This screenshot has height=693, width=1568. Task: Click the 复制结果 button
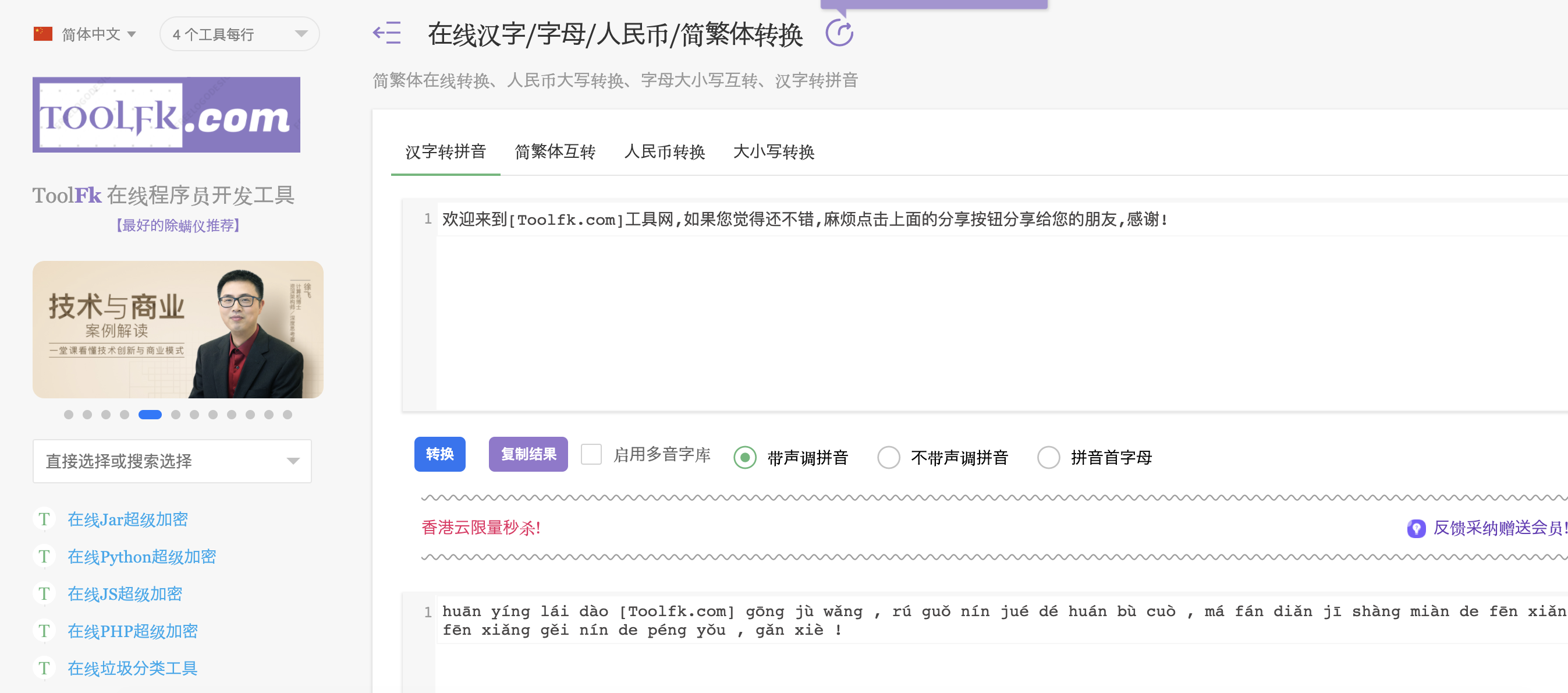[528, 454]
